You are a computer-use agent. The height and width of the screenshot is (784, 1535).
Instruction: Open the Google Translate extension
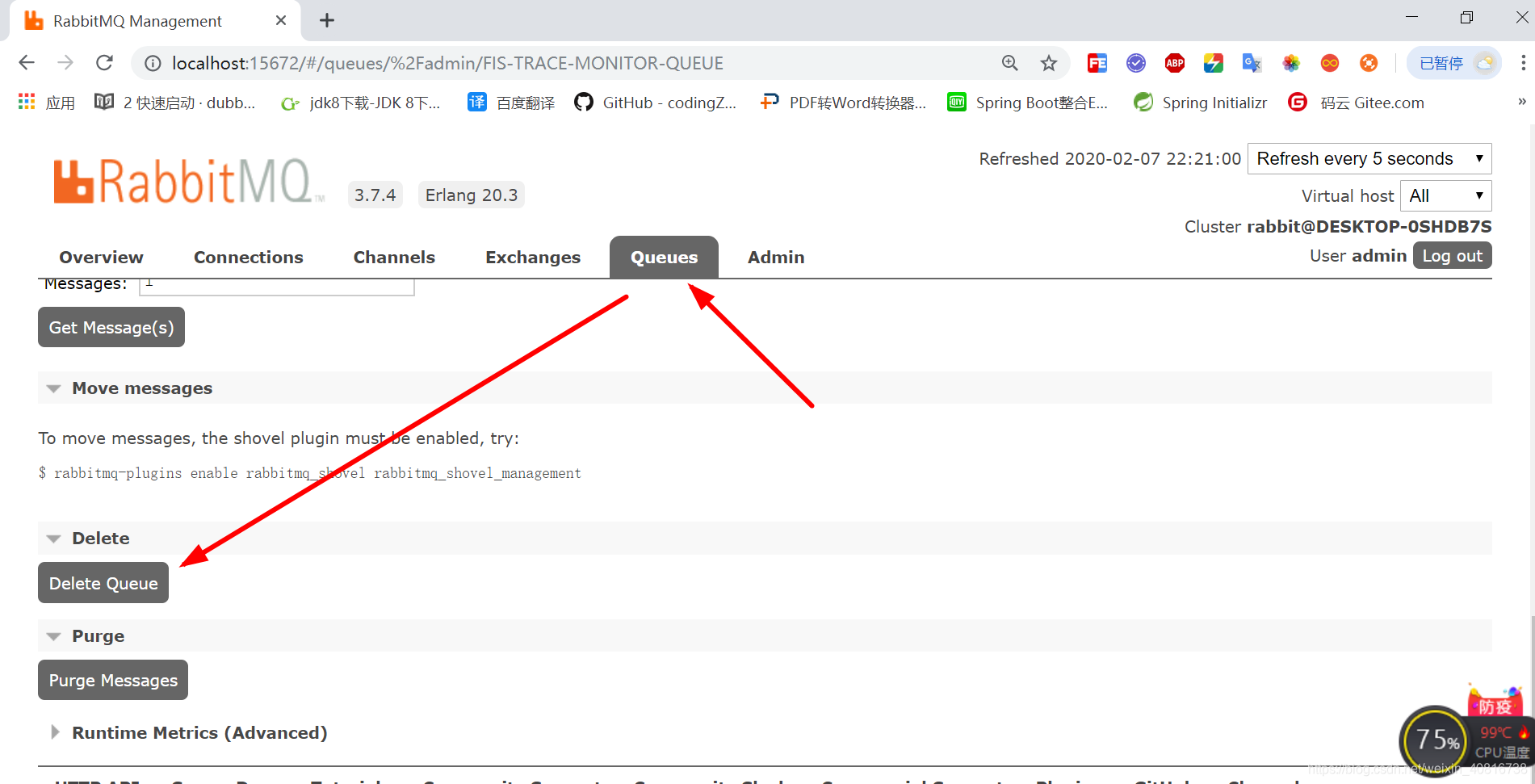tap(1252, 63)
